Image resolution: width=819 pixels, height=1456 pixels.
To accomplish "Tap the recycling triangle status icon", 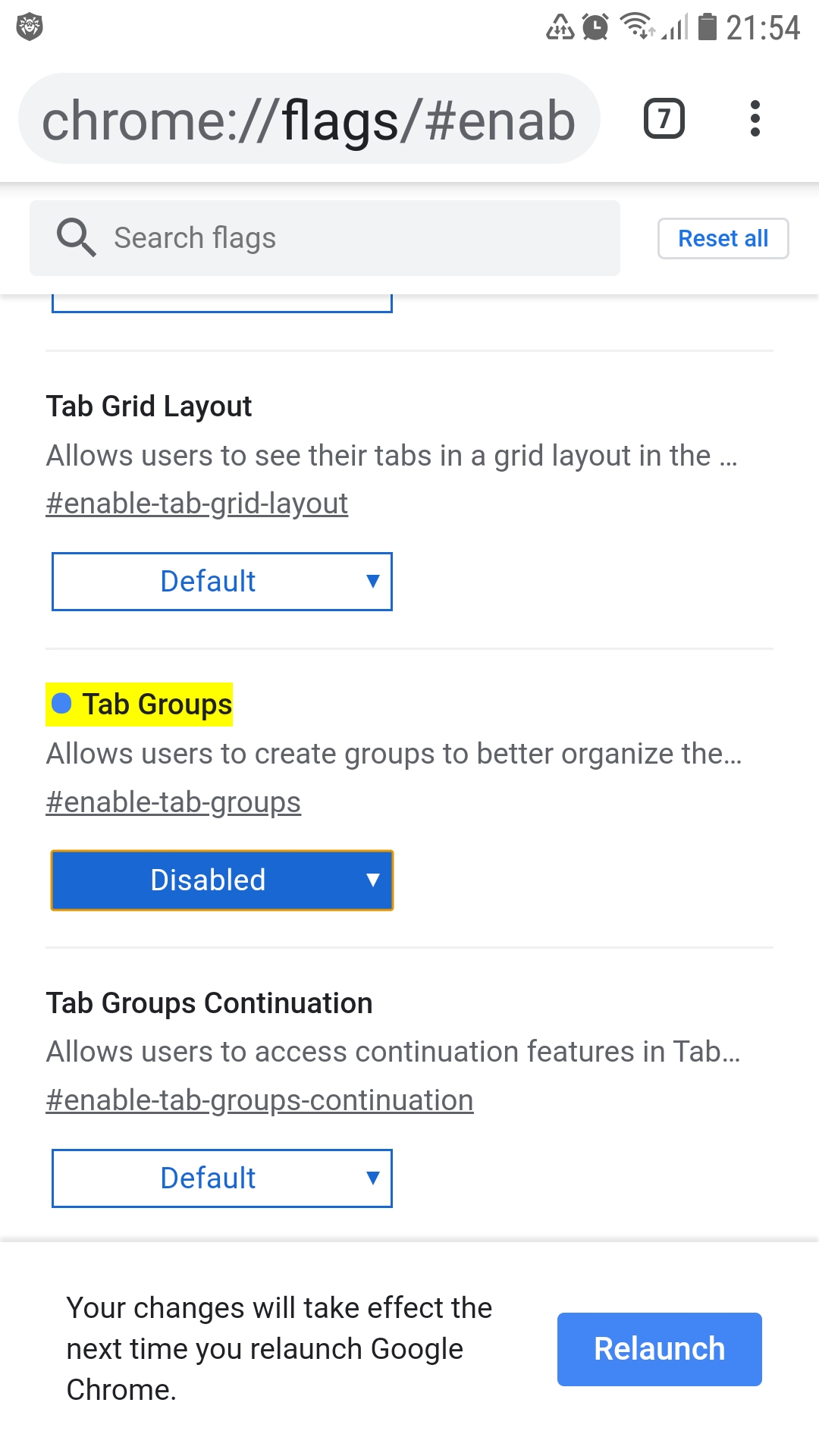I will pyautogui.click(x=560, y=27).
